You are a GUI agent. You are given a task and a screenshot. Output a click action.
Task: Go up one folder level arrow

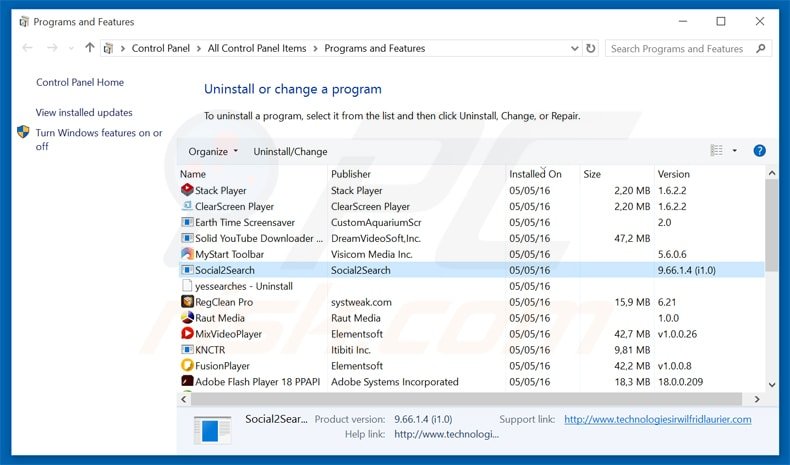point(90,48)
